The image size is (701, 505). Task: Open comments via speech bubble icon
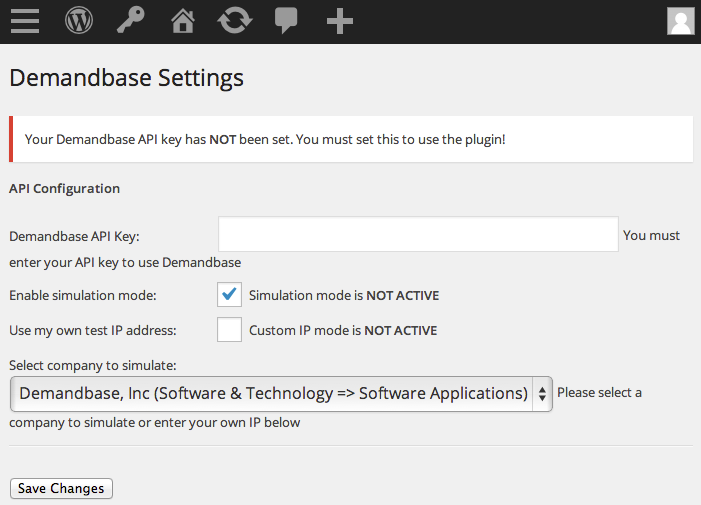tap(286, 21)
